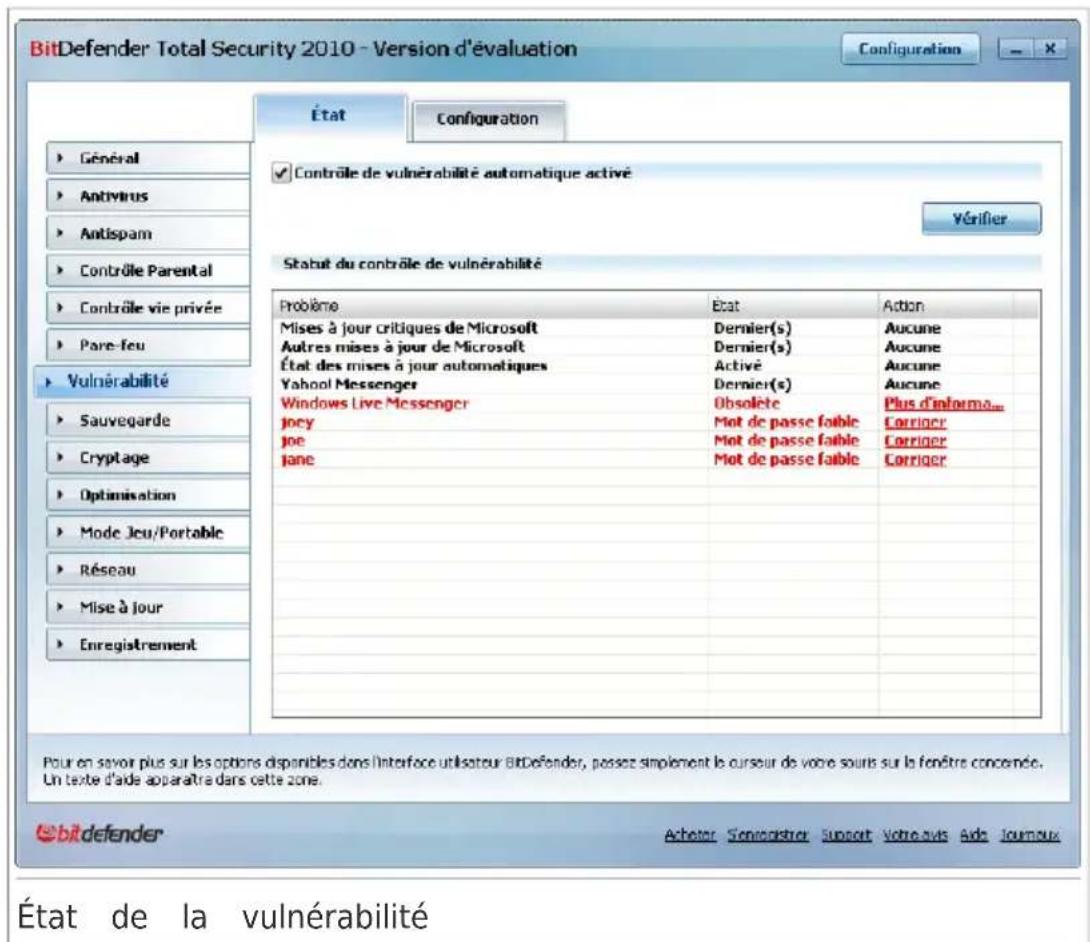Image resolution: width=1090 pixels, height=942 pixels.
Task: Click the Corriger link for Joe
Action: coord(915,441)
